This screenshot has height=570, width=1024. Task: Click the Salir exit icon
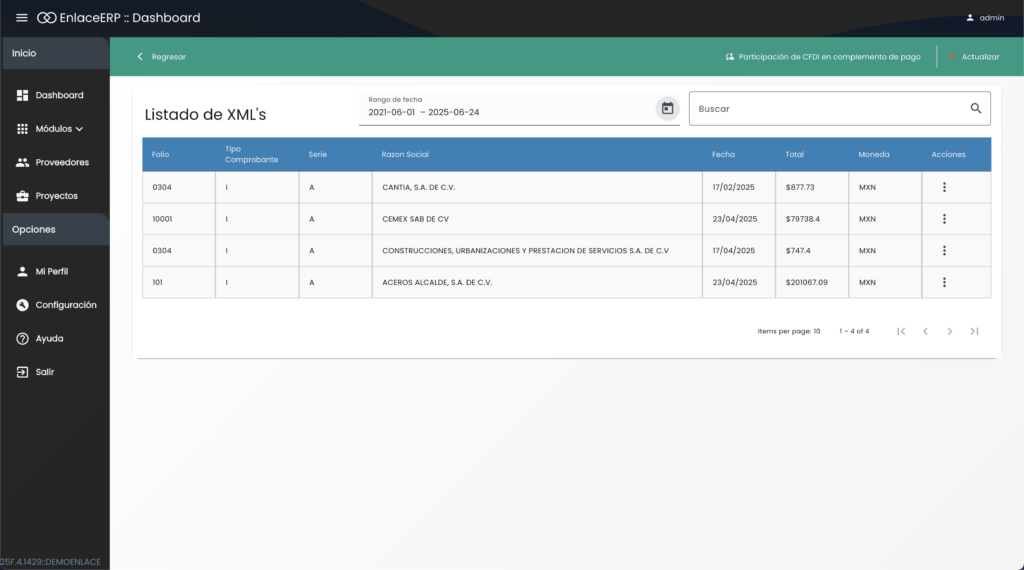coord(22,372)
